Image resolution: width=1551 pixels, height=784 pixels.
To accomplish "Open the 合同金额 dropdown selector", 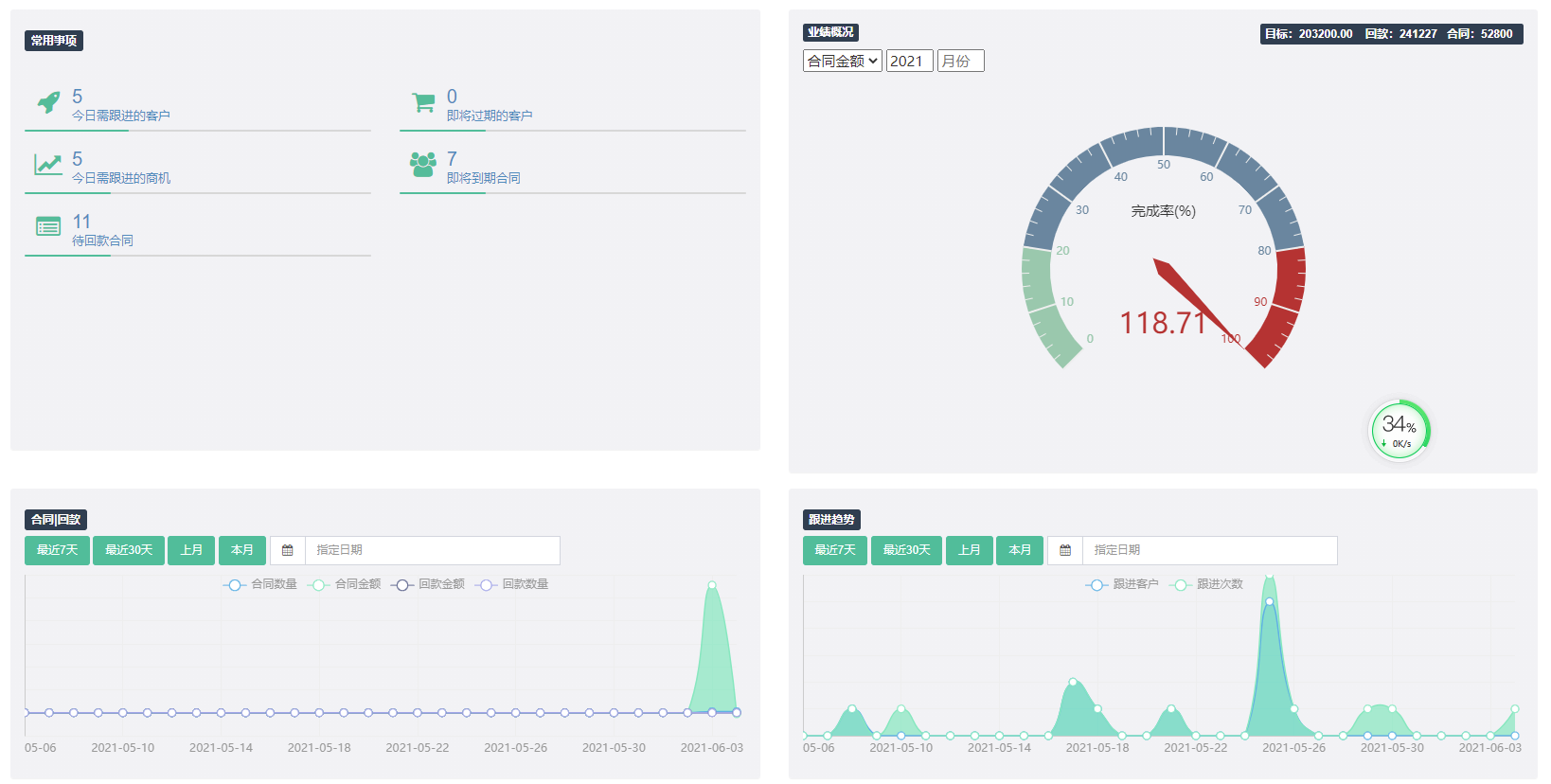I will pyautogui.click(x=842, y=61).
